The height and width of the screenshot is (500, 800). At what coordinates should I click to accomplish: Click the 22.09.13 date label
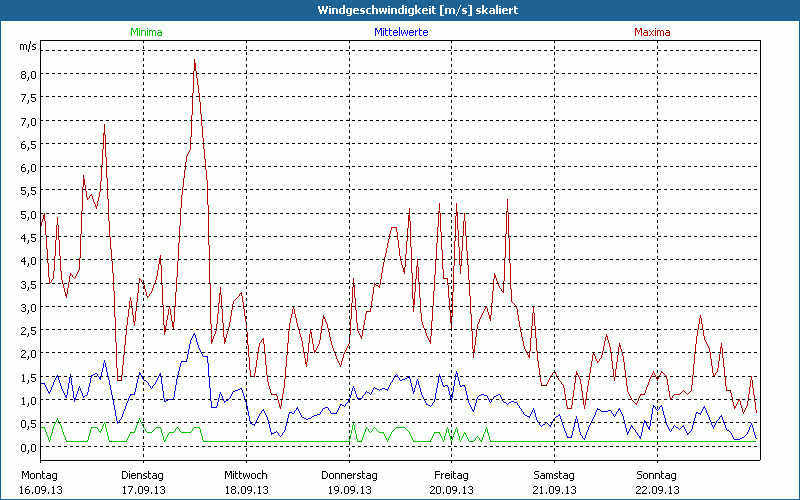click(657, 490)
